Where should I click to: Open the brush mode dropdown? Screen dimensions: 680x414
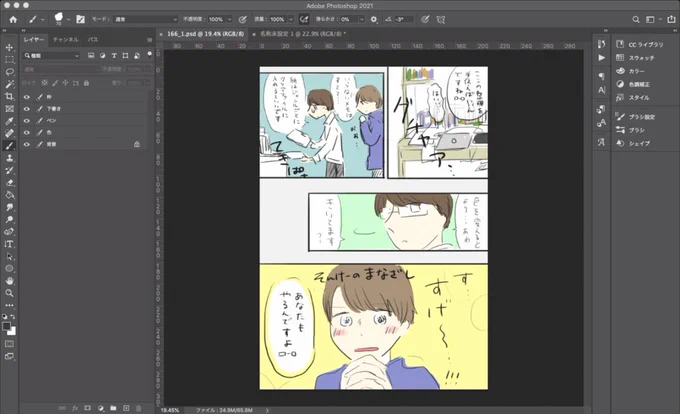[x=146, y=20]
